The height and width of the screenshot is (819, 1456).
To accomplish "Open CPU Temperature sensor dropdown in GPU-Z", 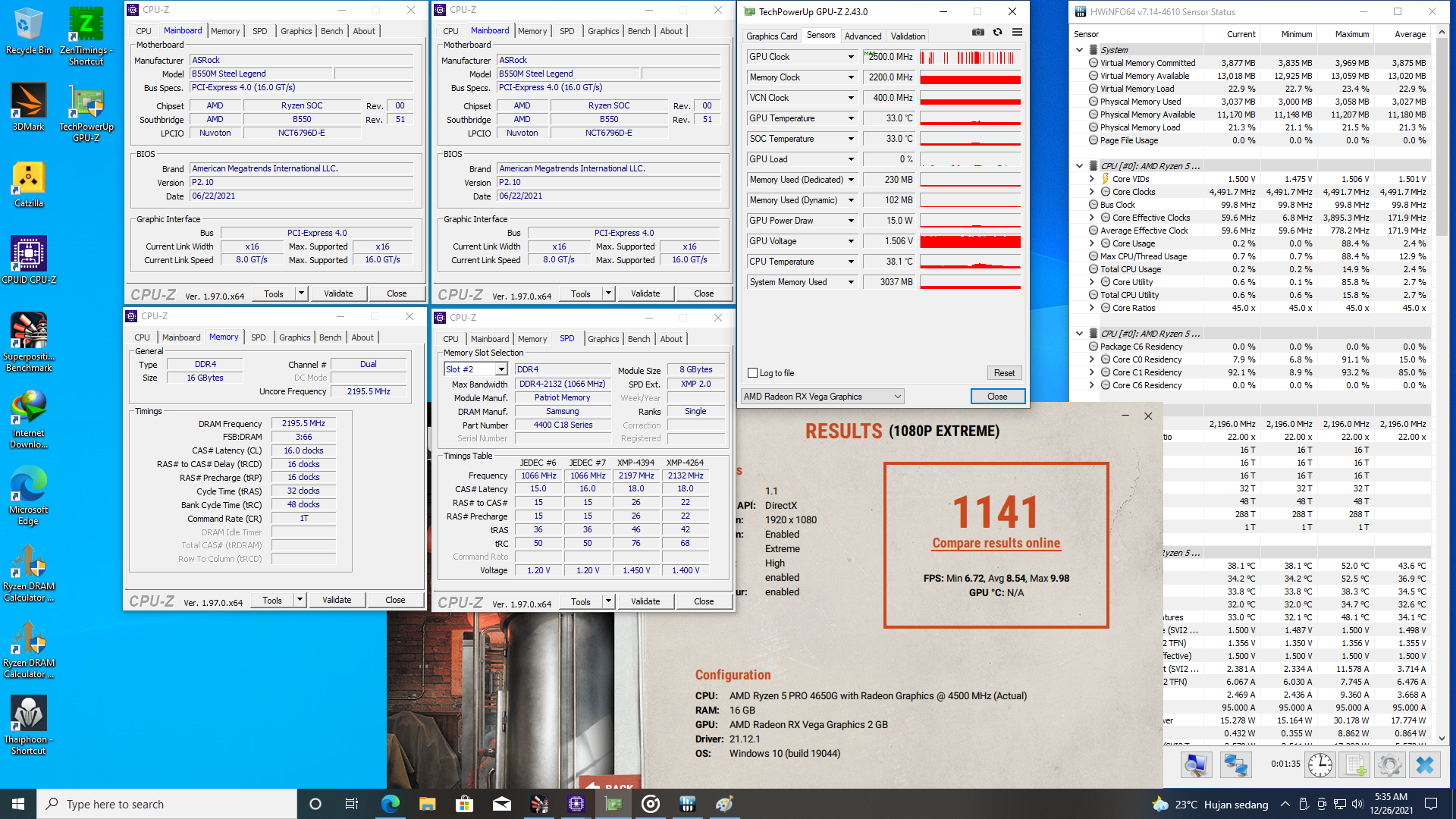I will coord(851,262).
